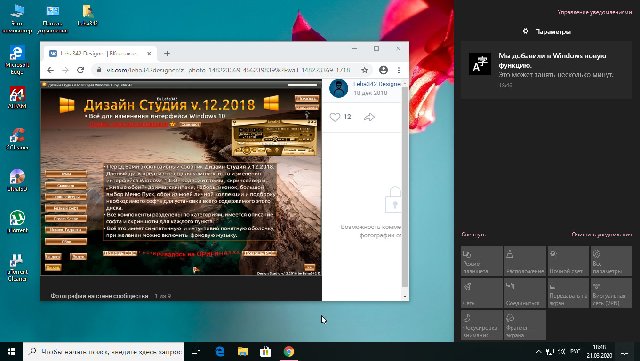Share photo with arrow icon
Viewport: 640px width, 361px height.
(369, 117)
